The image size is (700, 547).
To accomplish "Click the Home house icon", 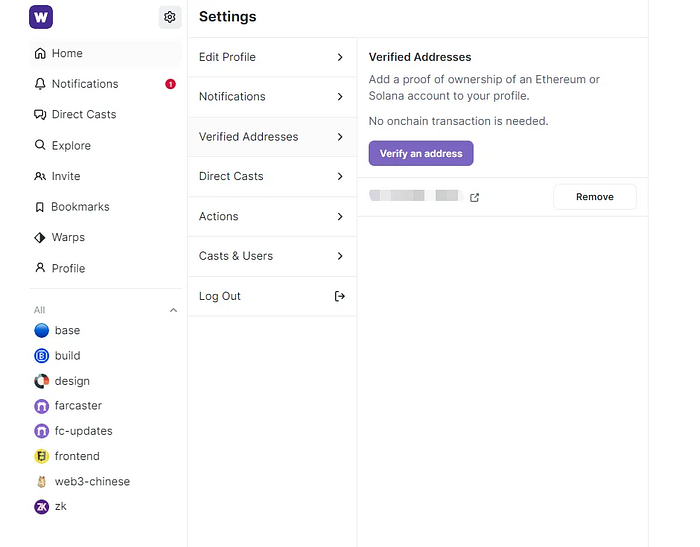I will (x=40, y=53).
